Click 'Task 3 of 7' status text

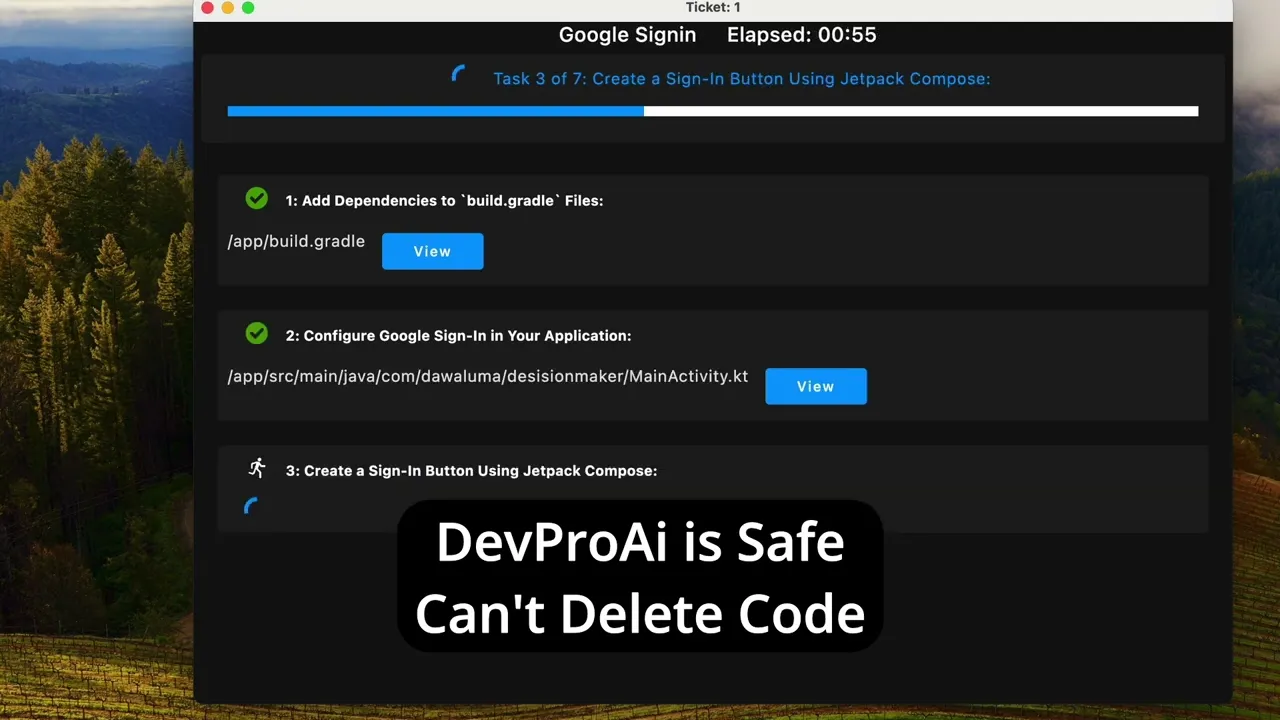[742, 78]
